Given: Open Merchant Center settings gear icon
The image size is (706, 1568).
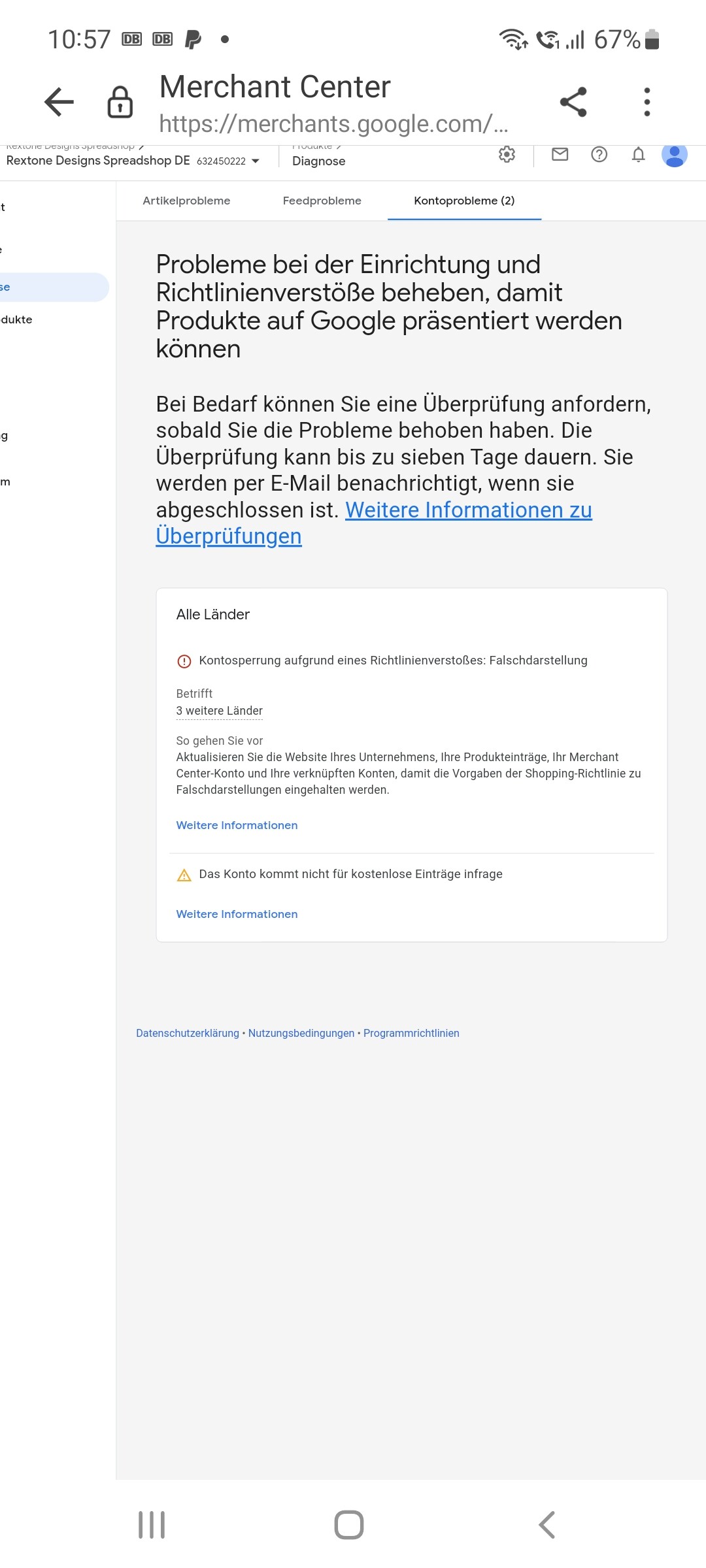Looking at the screenshot, I should 507,155.
